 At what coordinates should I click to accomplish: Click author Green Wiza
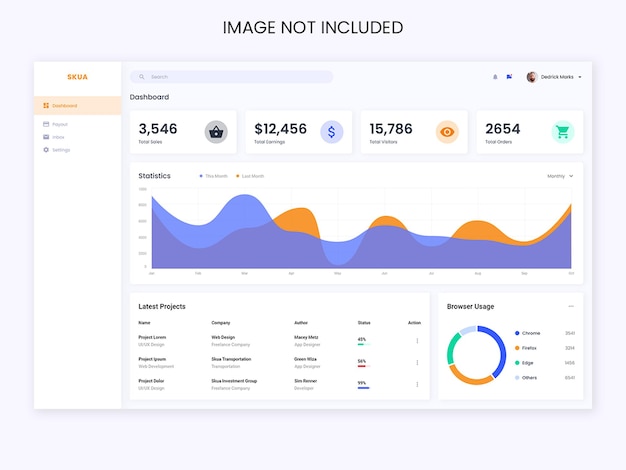(305, 359)
